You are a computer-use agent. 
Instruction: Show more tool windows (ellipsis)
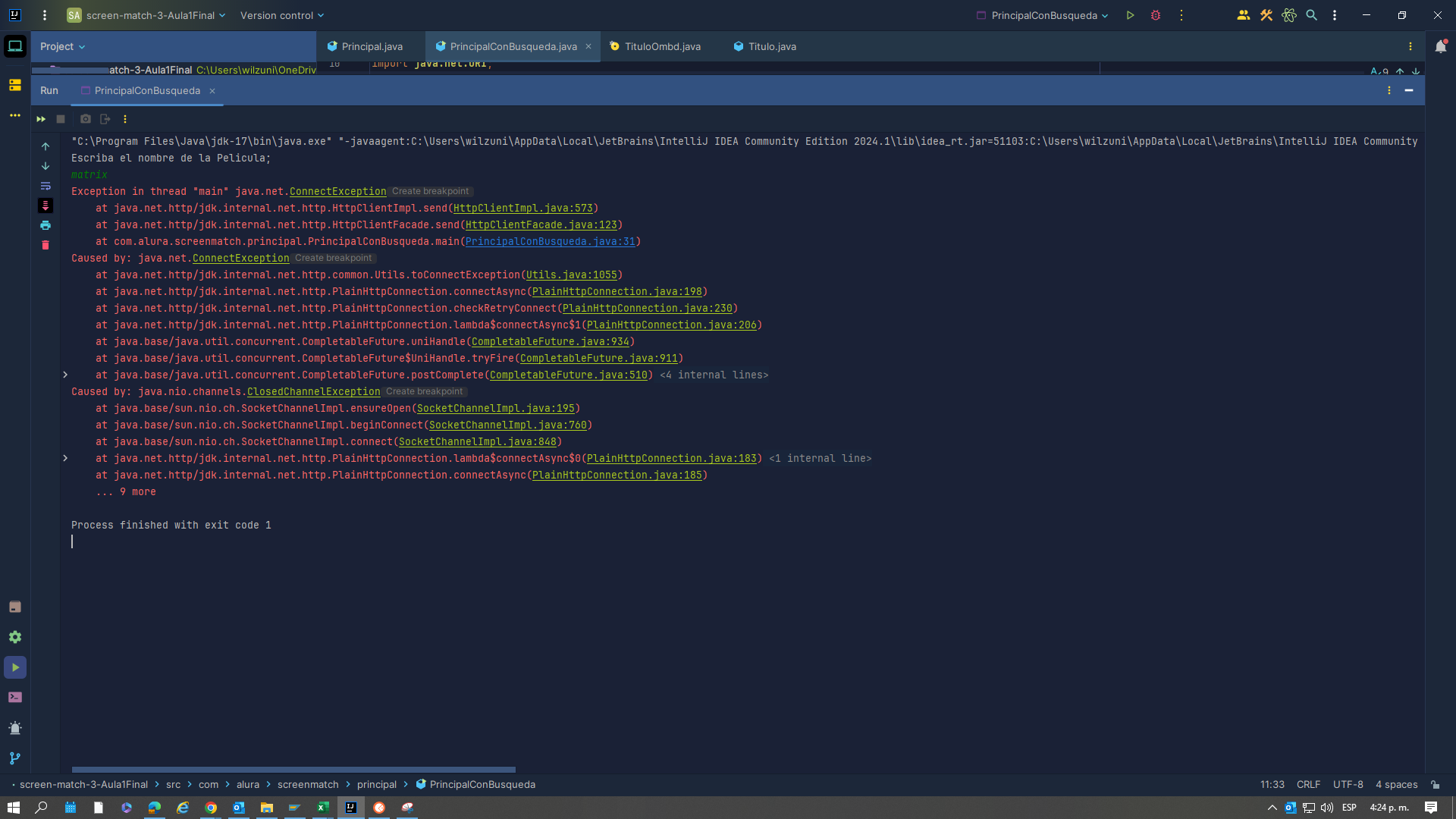click(15, 115)
